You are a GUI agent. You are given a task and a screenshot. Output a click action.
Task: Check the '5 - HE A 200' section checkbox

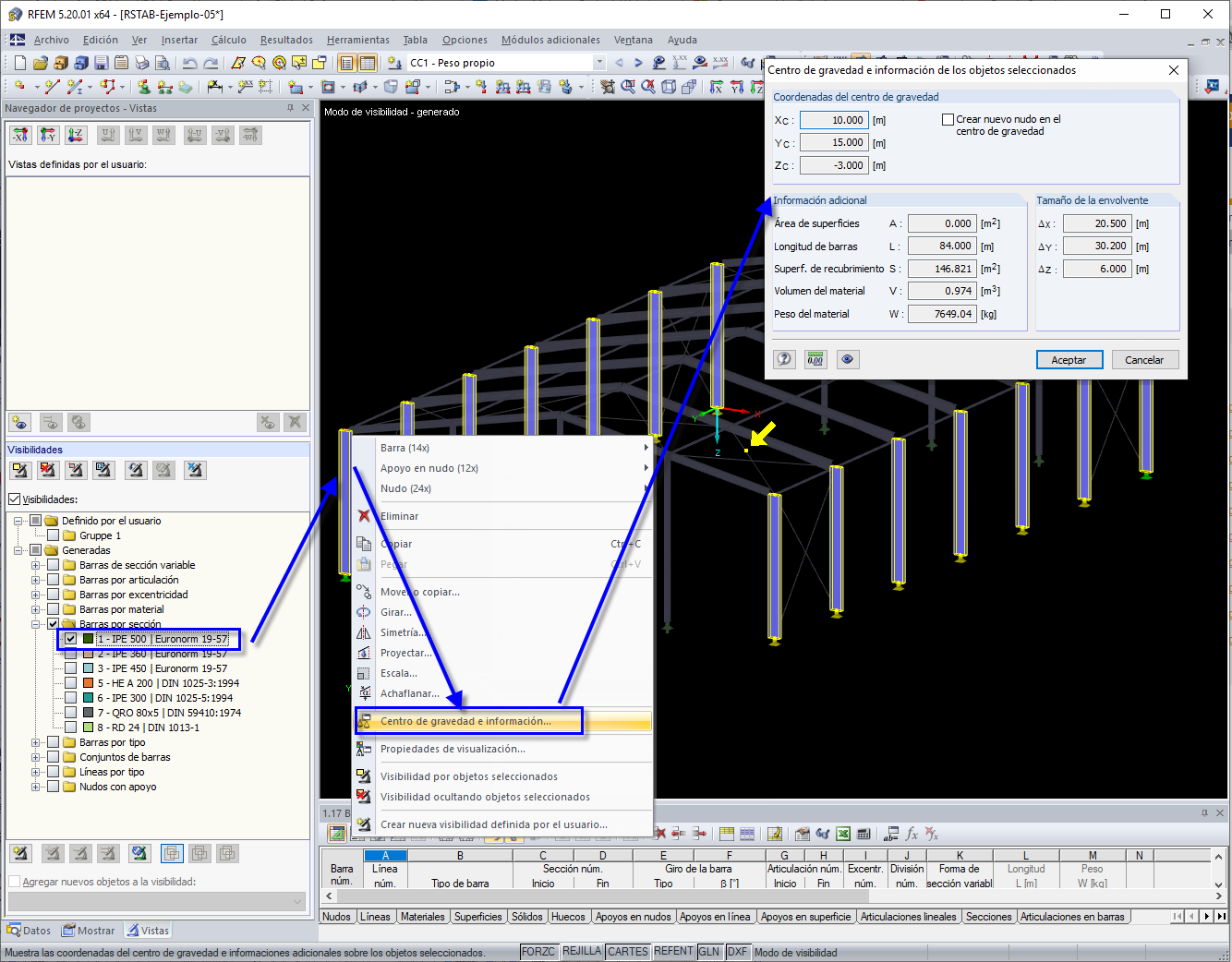pyautogui.click(x=70, y=683)
